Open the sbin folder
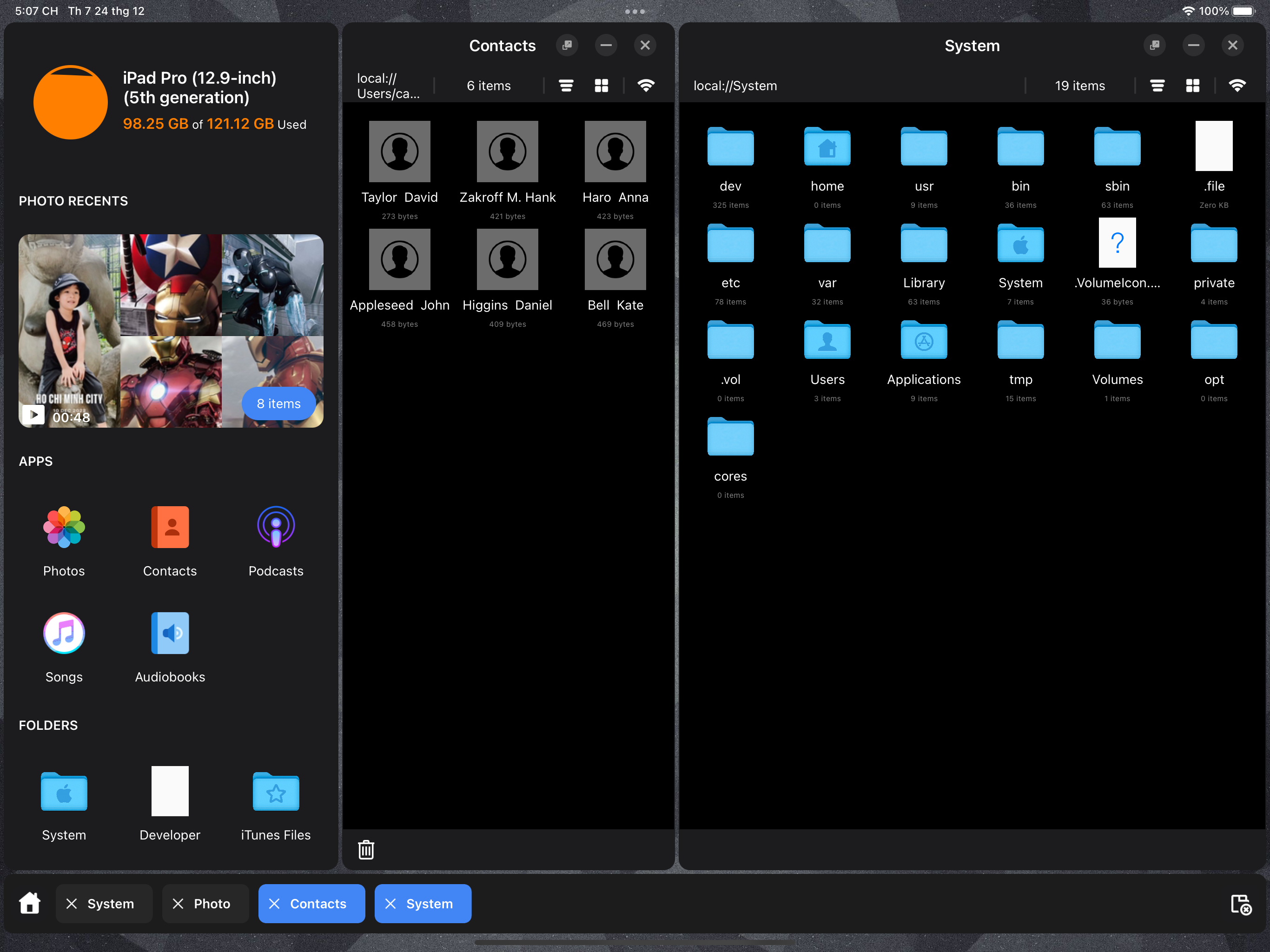 (x=1117, y=146)
